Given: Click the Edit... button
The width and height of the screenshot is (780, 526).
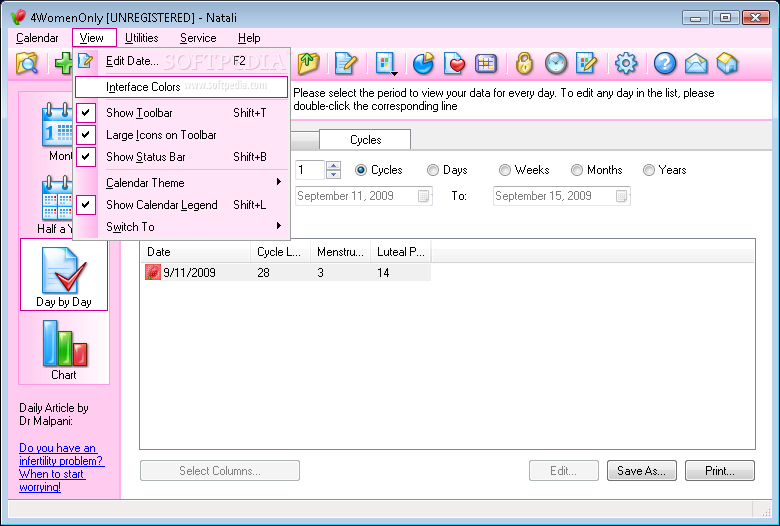Looking at the screenshot, I should 564,471.
